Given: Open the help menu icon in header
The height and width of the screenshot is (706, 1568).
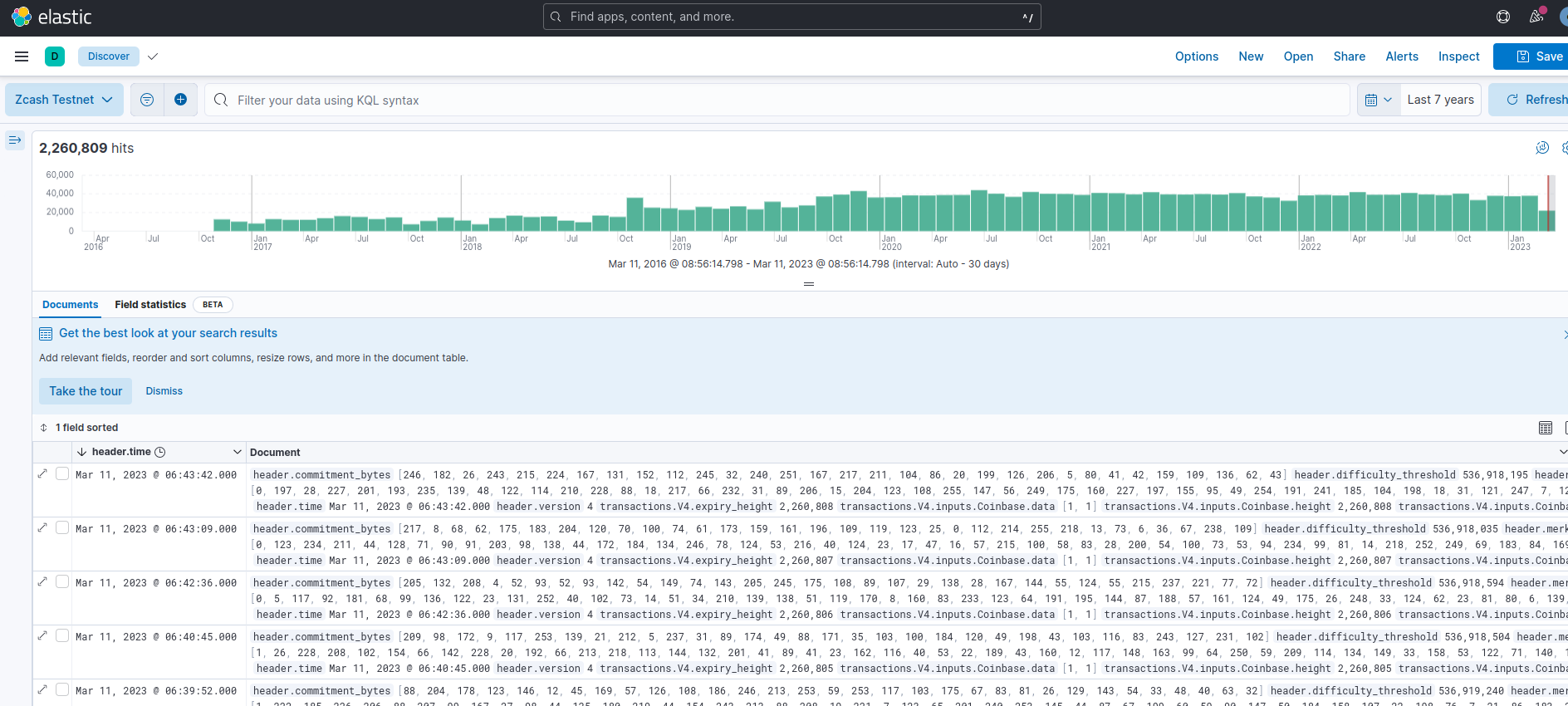Looking at the screenshot, I should pos(1502,17).
